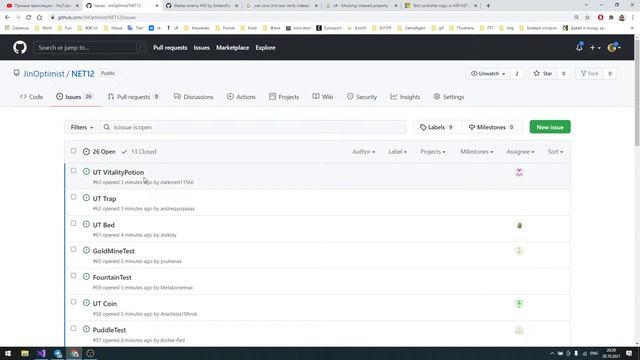Screen dimensions: 640x360
Task: Switch to the repository Pull requests tab
Action: [x=133, y=97]
